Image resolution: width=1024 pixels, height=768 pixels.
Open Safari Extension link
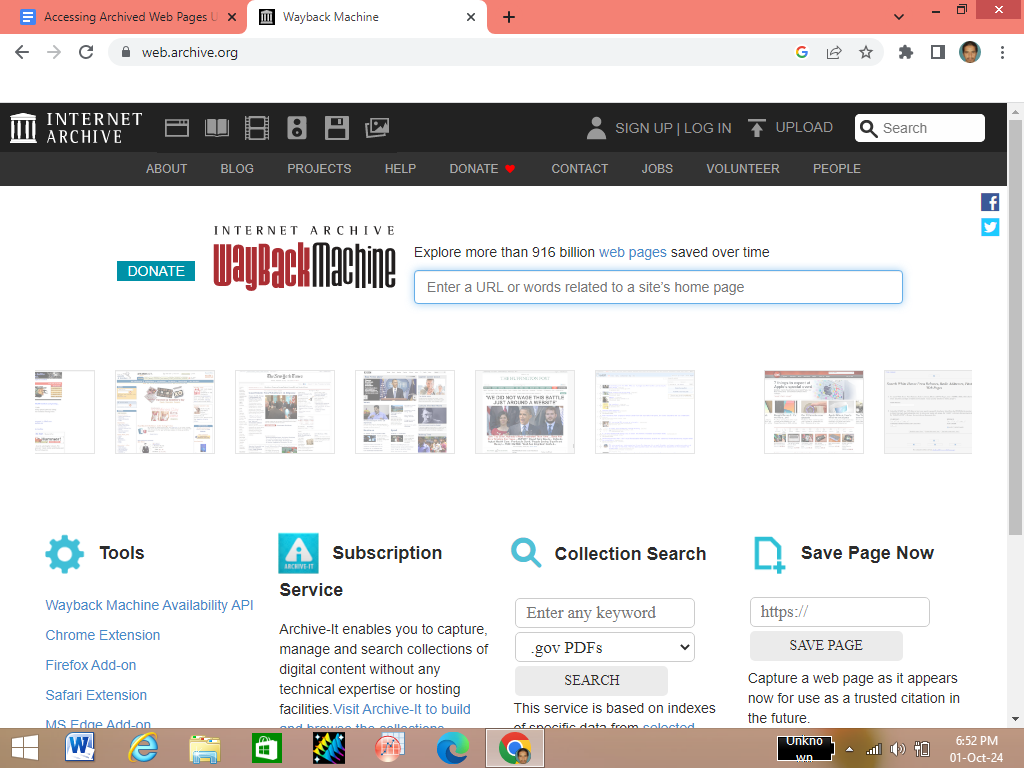(x=96, y=696)
